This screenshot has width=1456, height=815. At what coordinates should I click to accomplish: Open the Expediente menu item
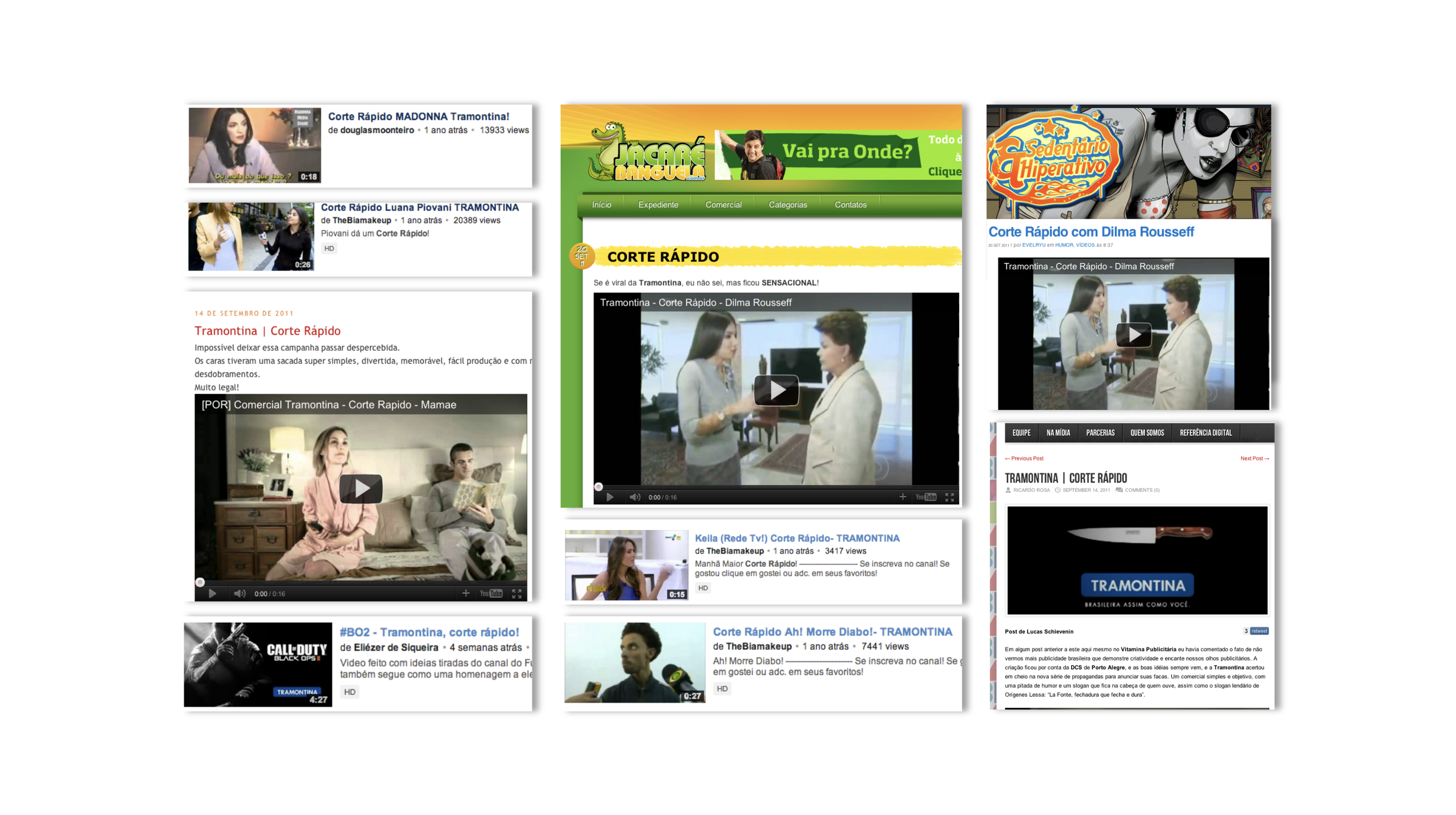[x=658, y=205]
